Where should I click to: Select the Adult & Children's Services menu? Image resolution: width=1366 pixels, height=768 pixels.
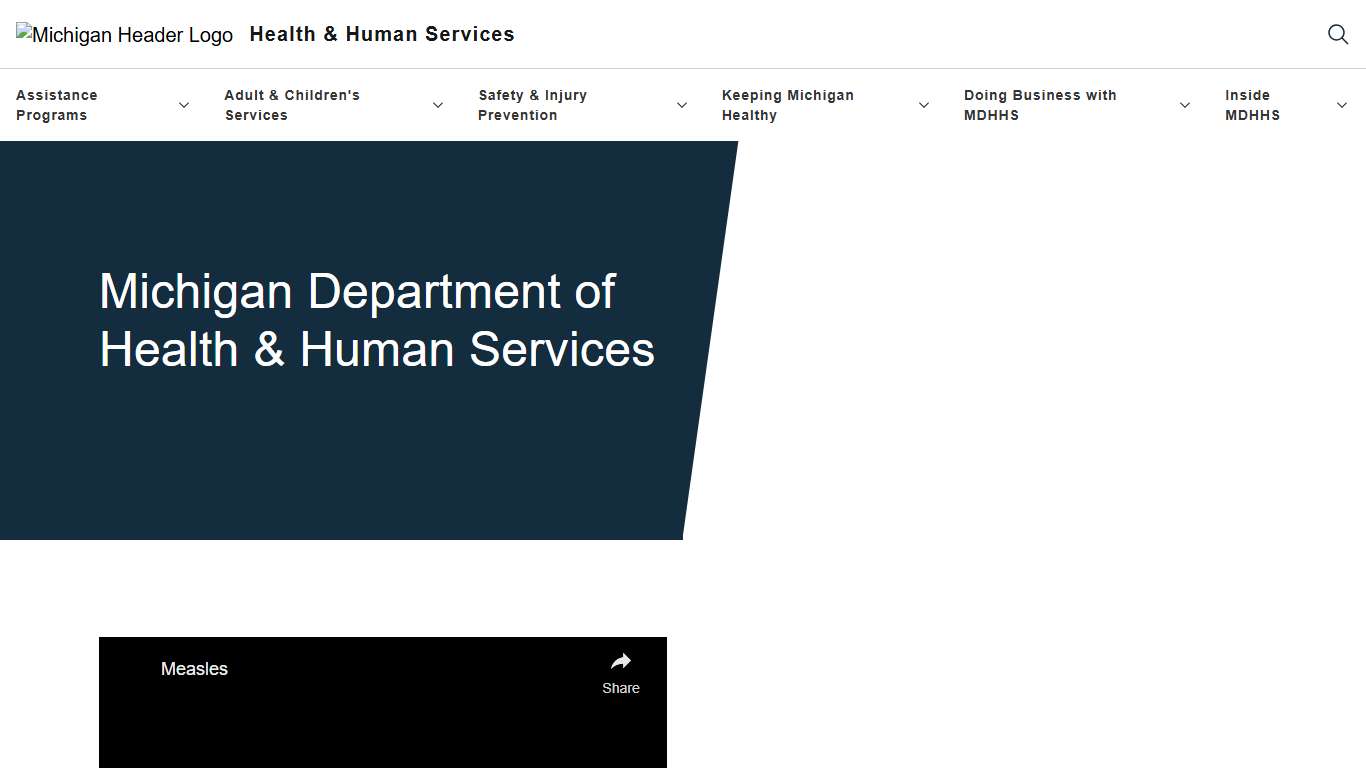(292, 104)
